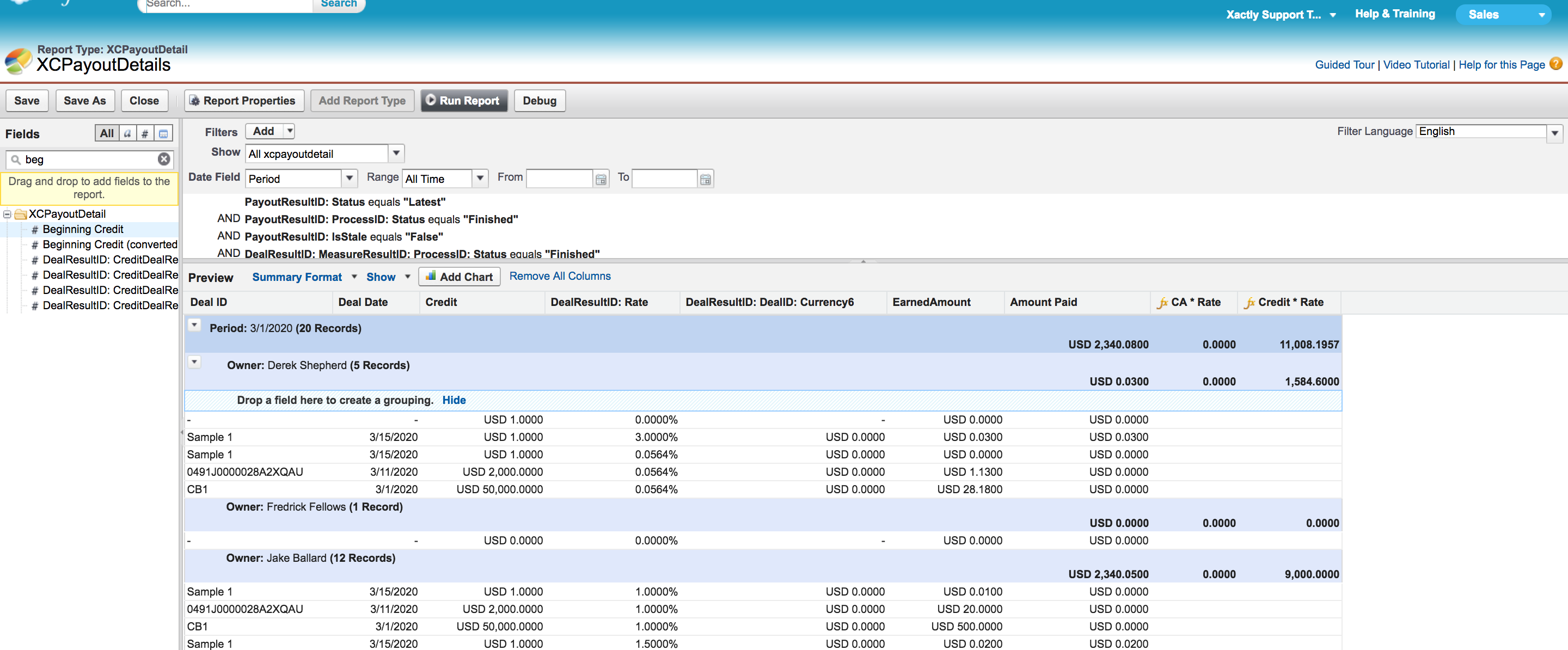Image resolution: width=1568 pixels, height=650 pixels.
Task: Click the Add filter button
Action: tap(264, 131)
